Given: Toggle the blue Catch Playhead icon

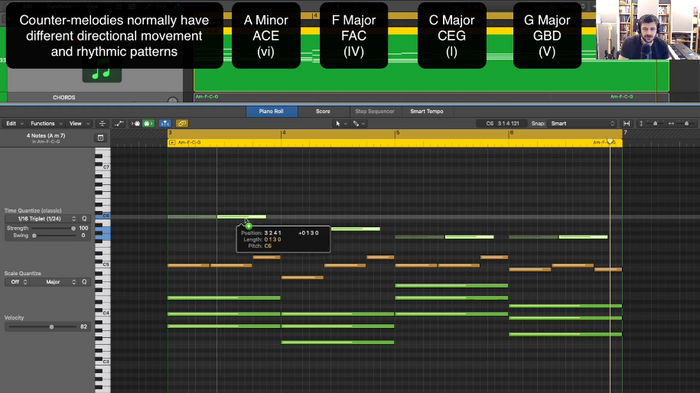Looking at the screenshot, I should pos(165,123).
